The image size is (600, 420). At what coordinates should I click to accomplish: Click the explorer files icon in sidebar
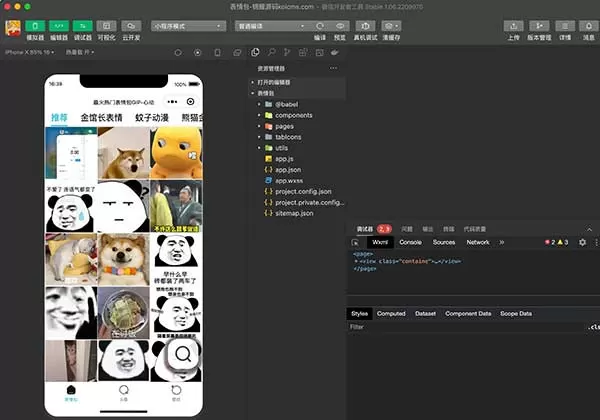(256, 52)
